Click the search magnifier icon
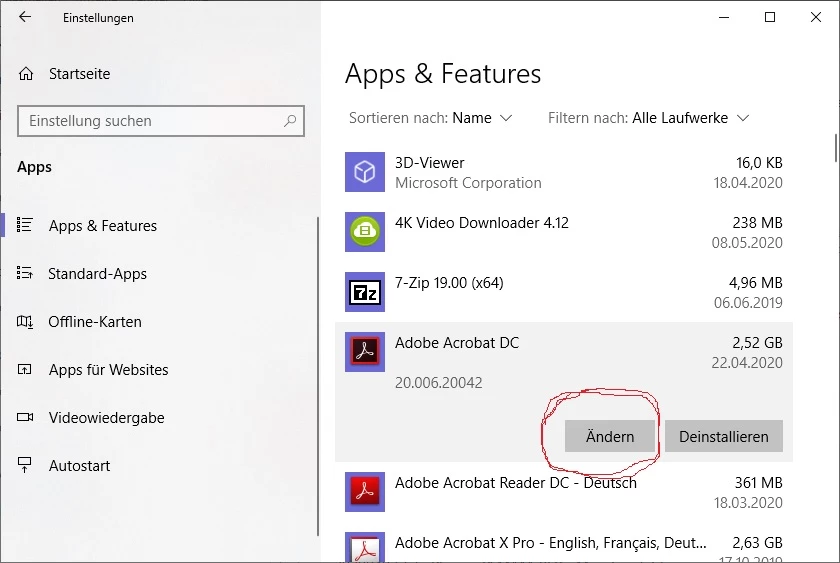 290,121
